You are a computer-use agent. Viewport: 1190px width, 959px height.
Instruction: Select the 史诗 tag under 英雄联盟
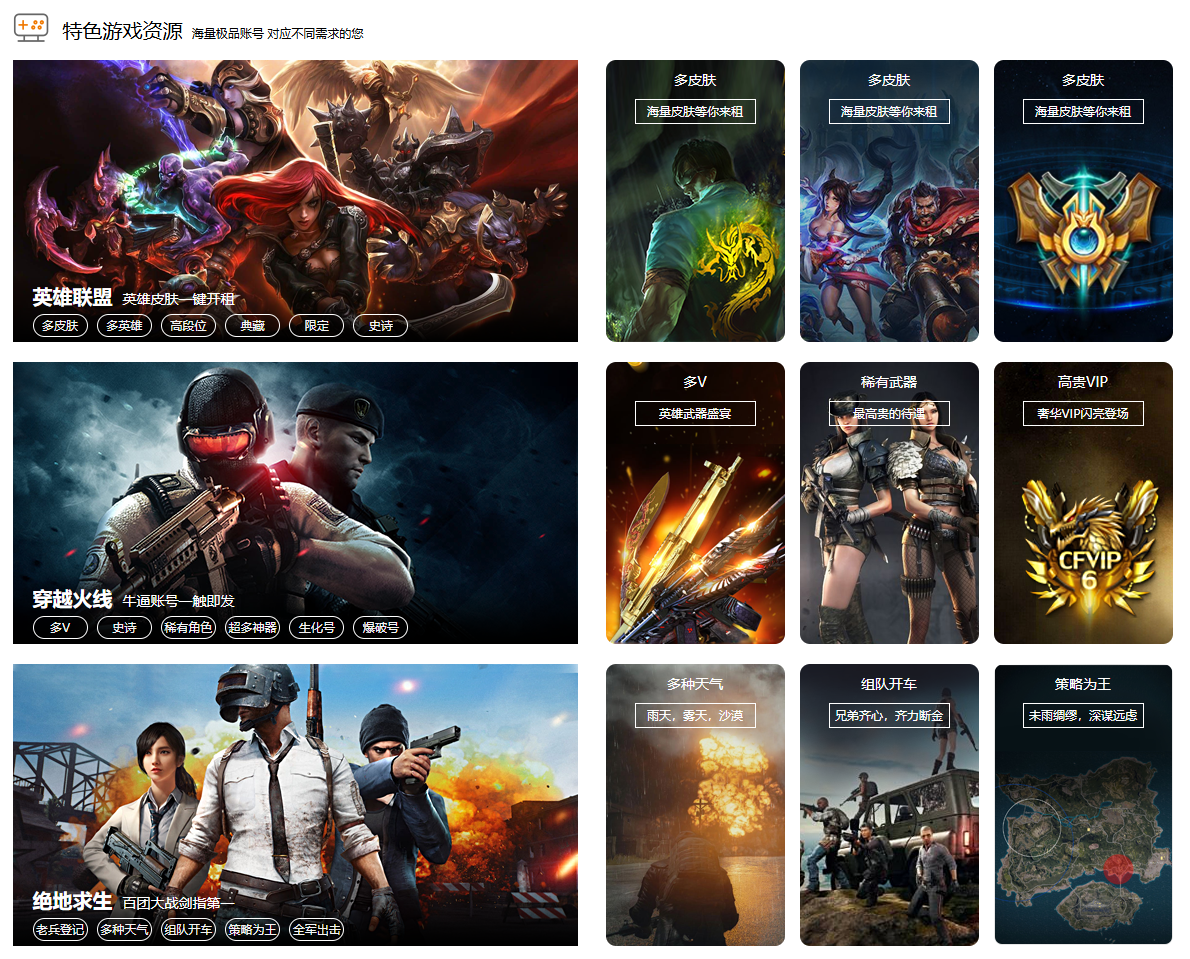click(x=380, y=325)
